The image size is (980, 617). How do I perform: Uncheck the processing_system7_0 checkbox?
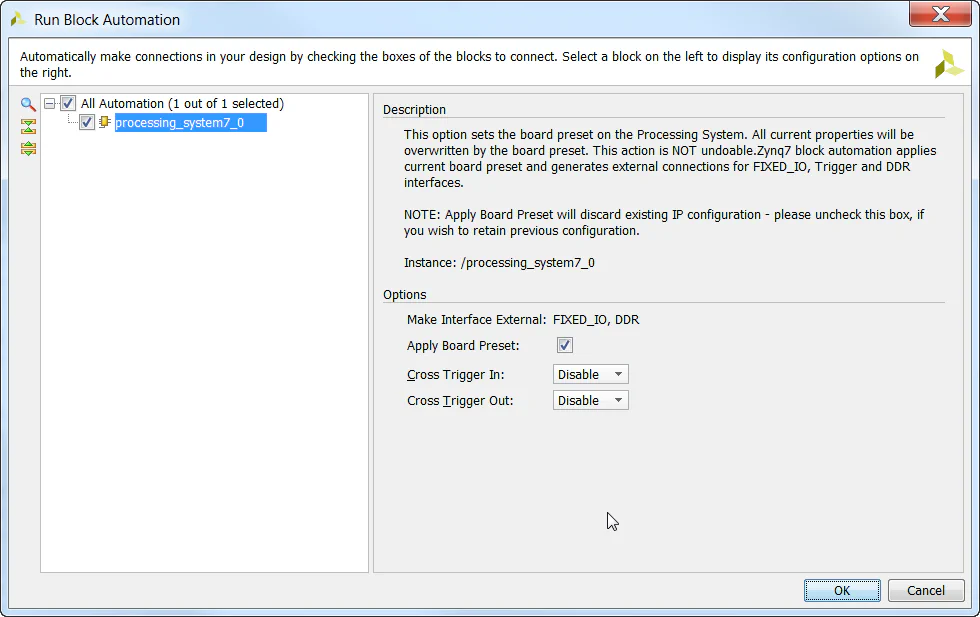(x=86, y=122)
